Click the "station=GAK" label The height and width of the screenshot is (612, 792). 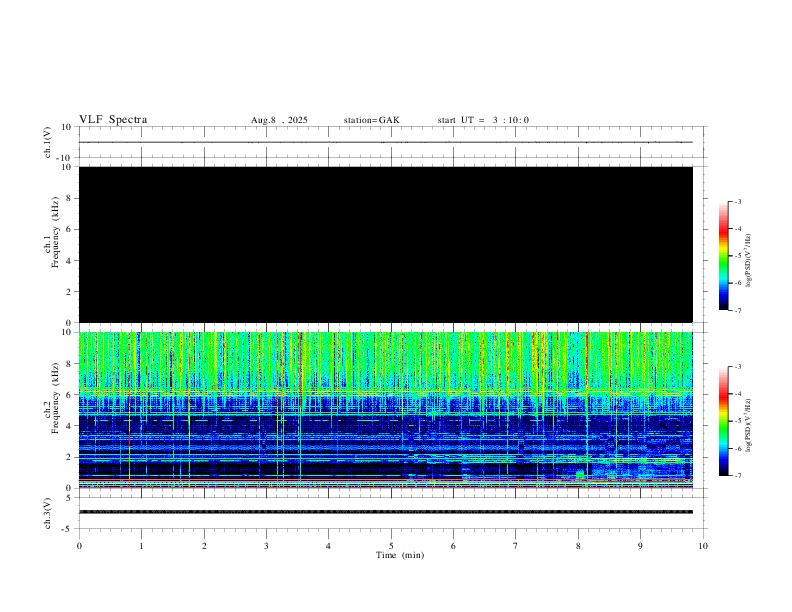[x=372, y=120]
